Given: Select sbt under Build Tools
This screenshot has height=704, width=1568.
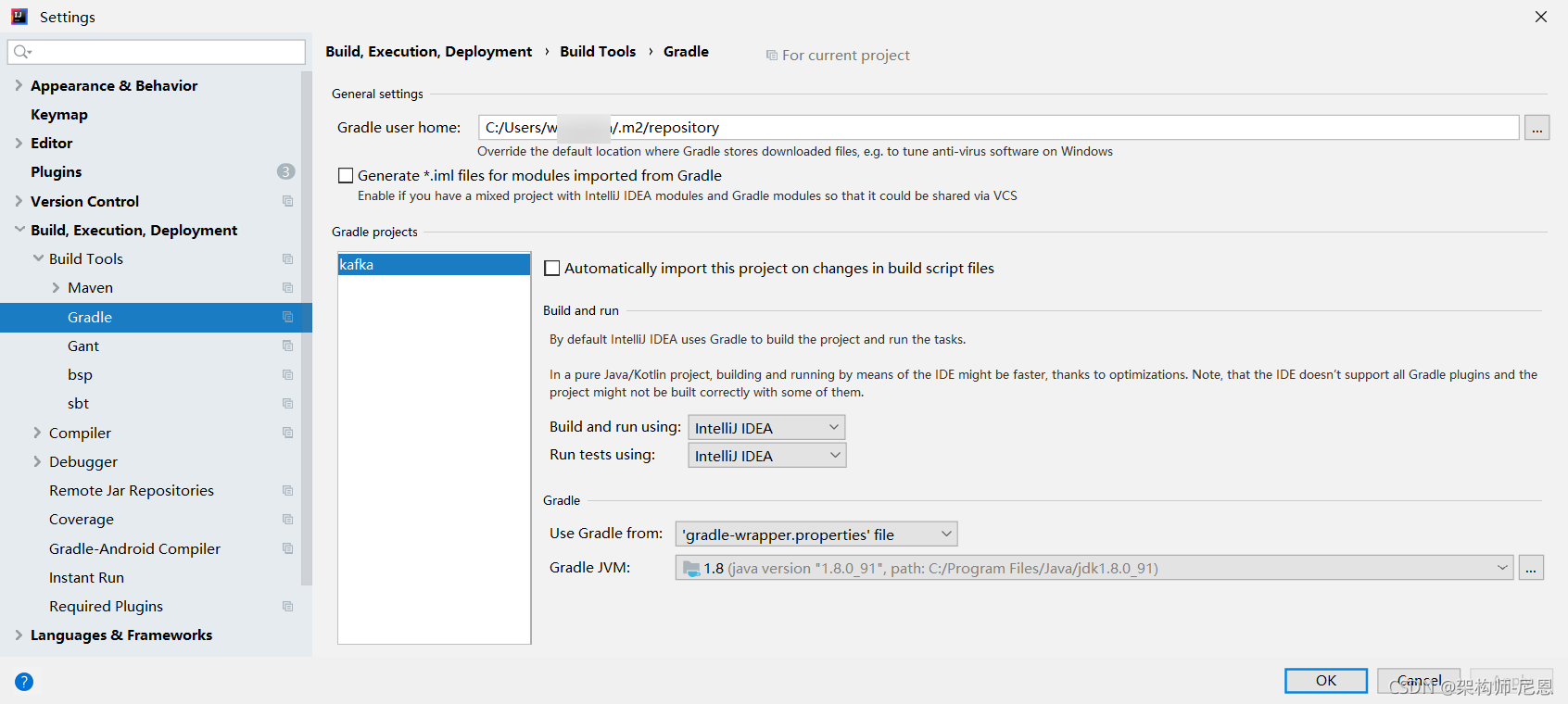Looking at the screenshot, I should pyautogui.click(x=78, y=404).
